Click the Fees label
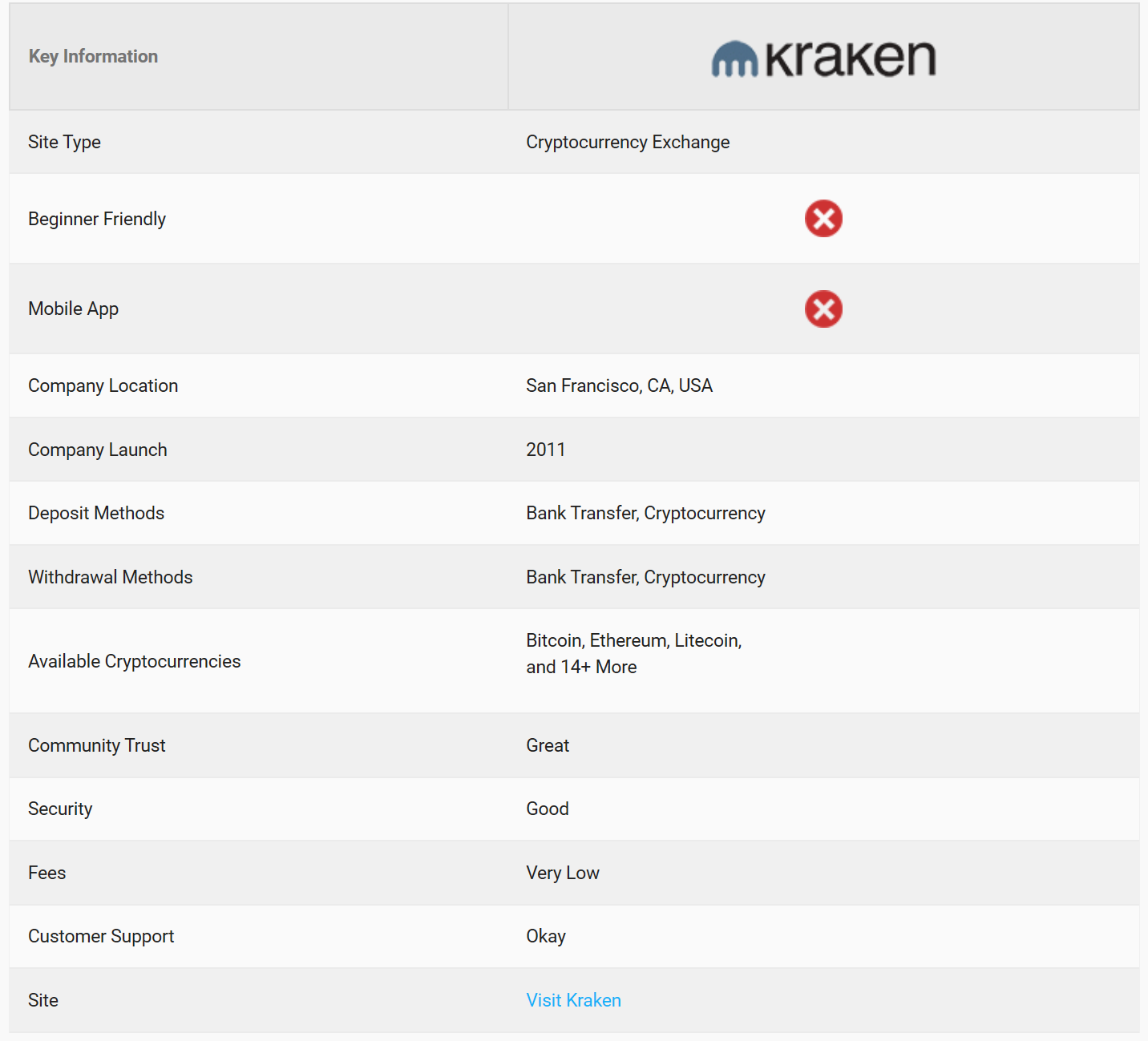1148x1041 pixels. [46, 873]
